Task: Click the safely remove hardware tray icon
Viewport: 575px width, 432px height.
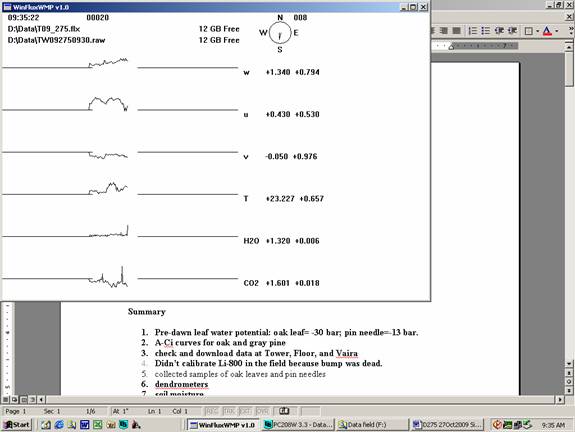Action: [527, 425]
